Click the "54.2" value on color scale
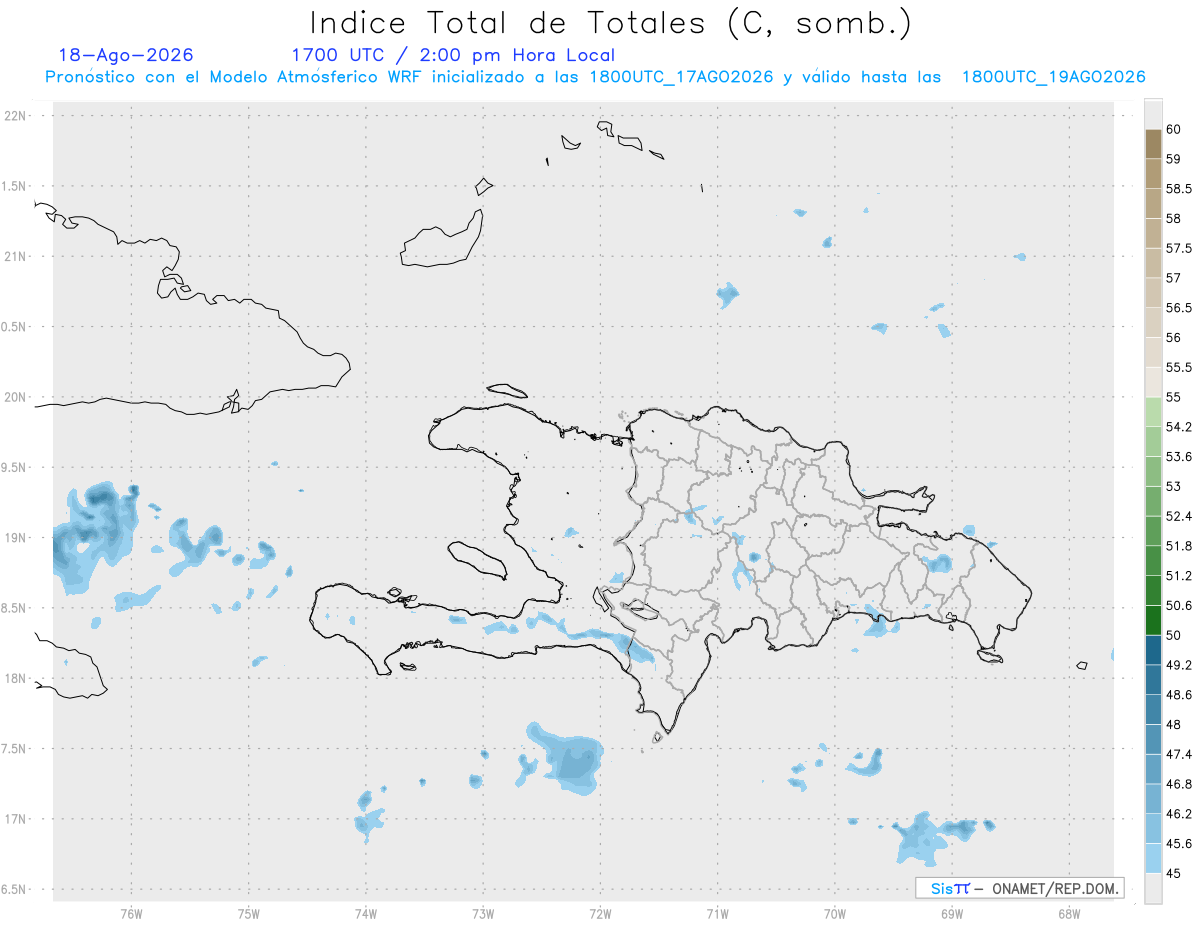The height and width of the screenshot is (927, 1200). tap(1179, 427)
